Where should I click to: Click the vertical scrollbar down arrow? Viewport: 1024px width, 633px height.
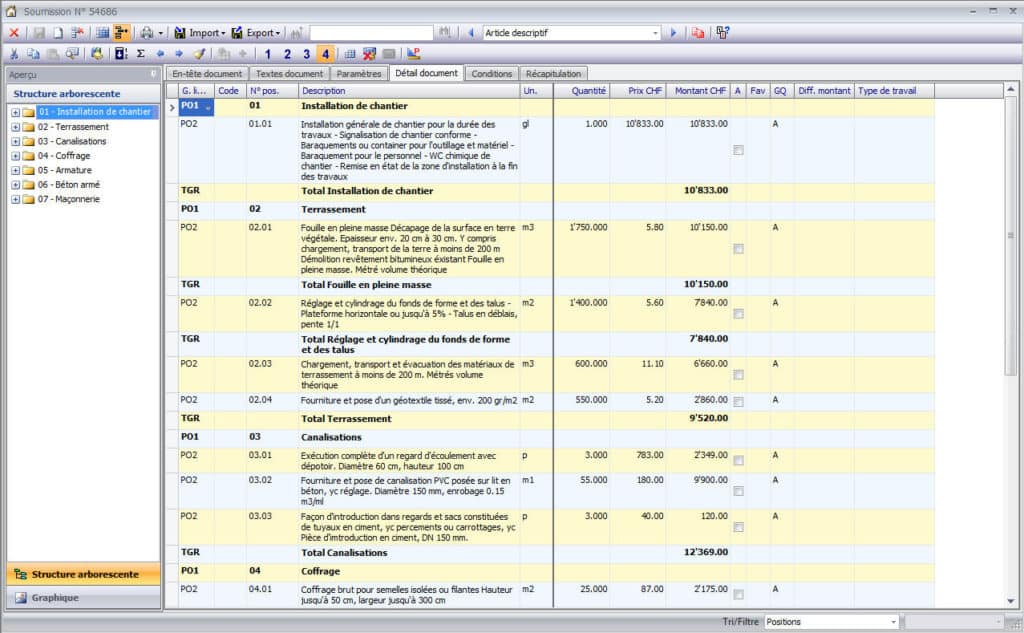1010,602
